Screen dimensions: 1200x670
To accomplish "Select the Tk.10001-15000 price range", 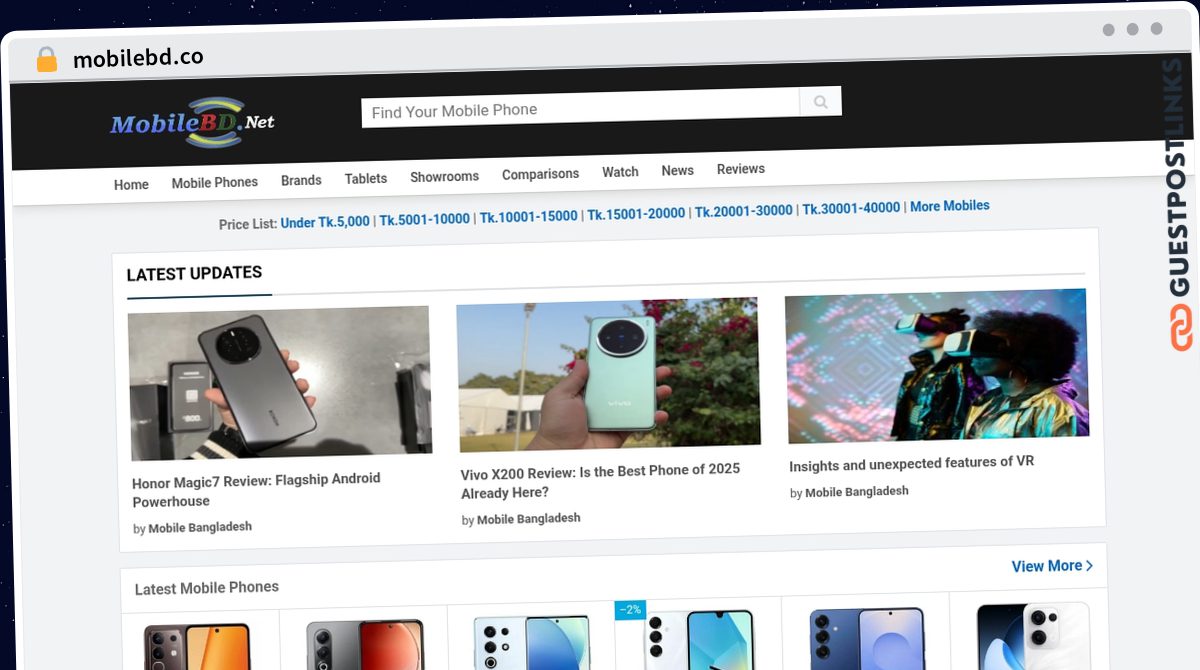I will coord(528,216).
